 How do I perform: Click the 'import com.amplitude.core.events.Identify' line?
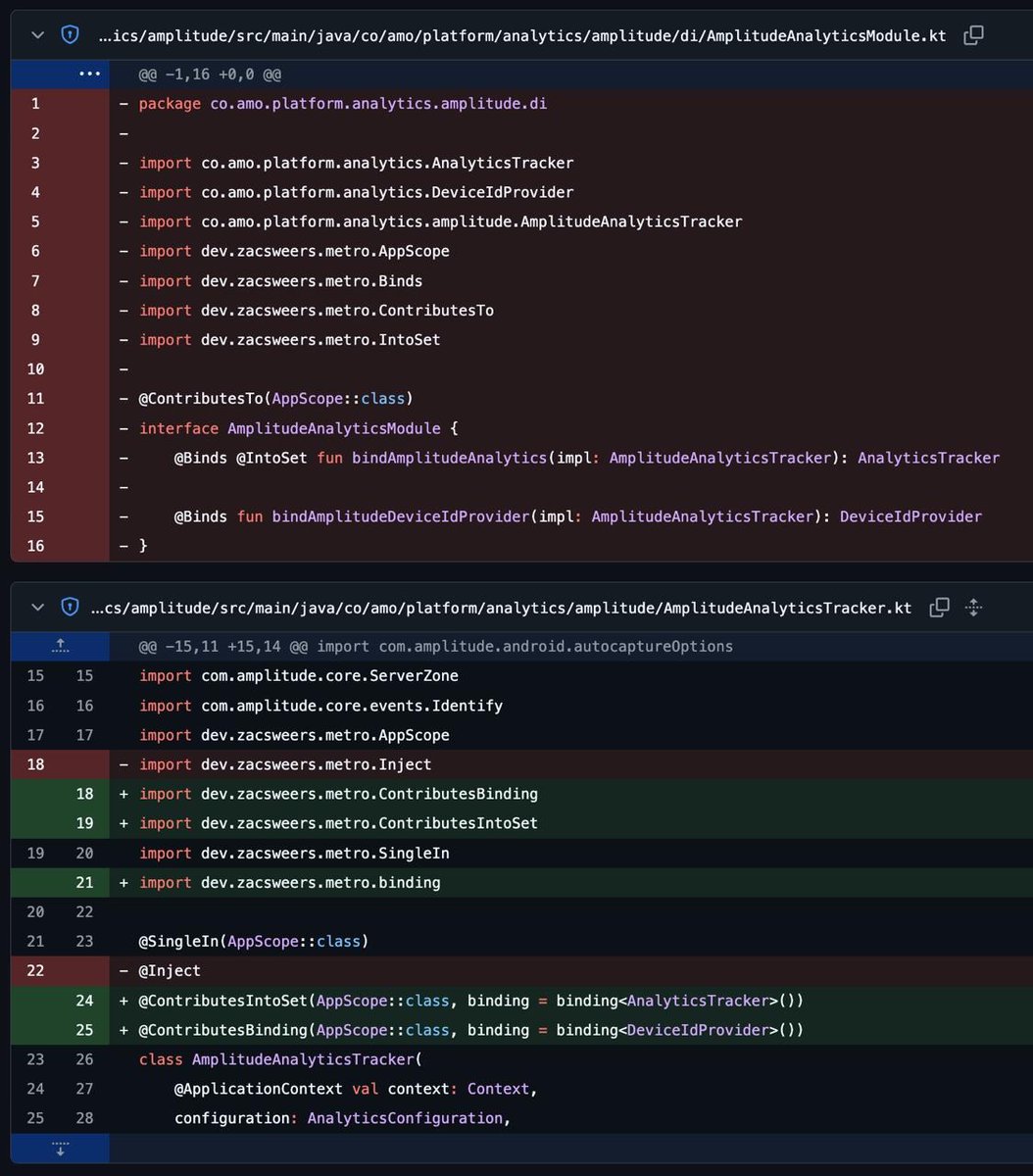pos(320,706)
